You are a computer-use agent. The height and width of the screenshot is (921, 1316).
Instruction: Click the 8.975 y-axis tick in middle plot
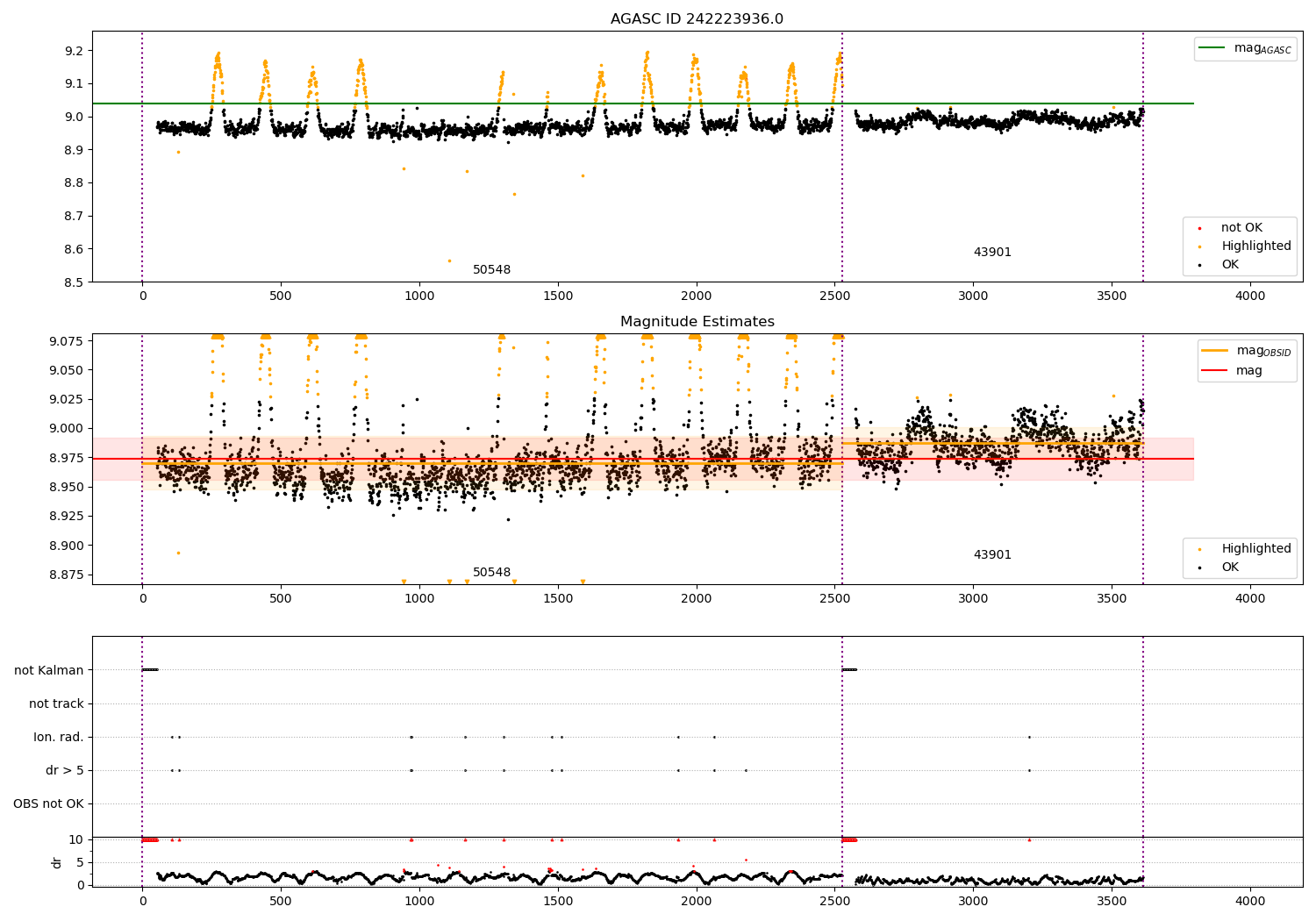pyautogui.click(x=68, y=458)
